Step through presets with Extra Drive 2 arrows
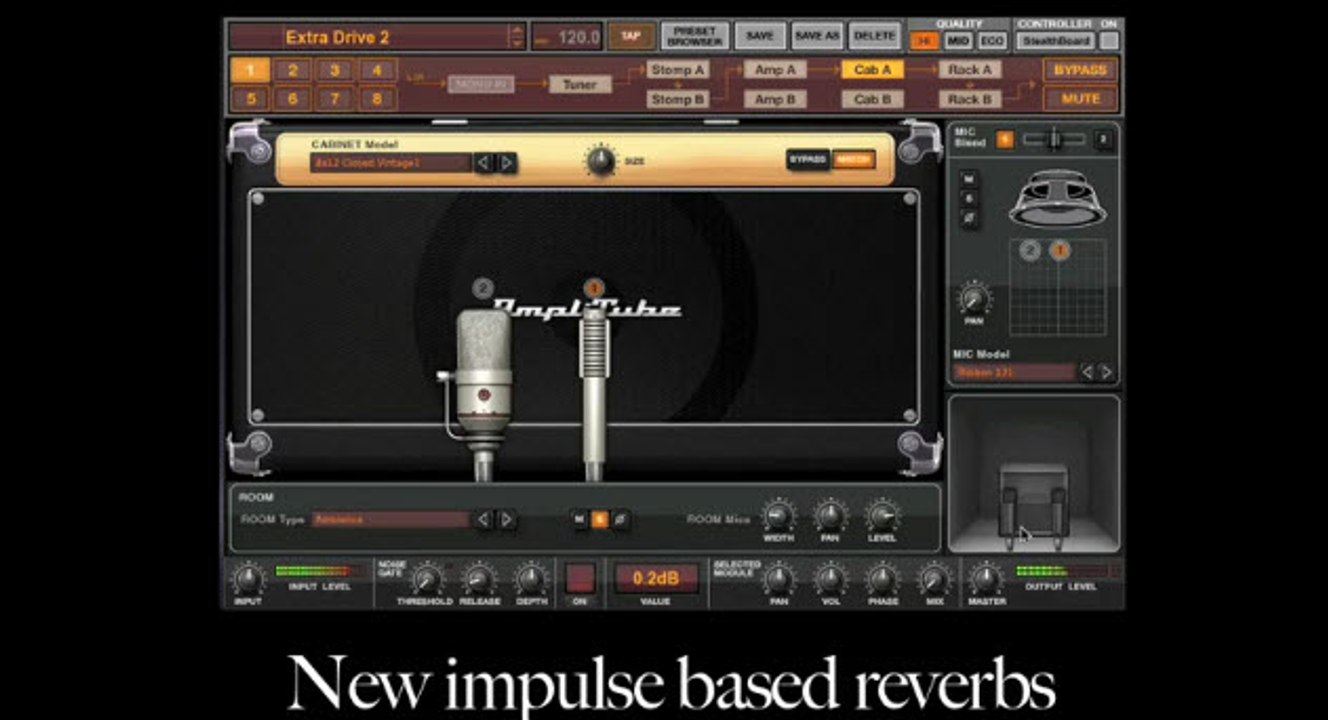The image size is (1328, 720). click(x=516, y=37)
